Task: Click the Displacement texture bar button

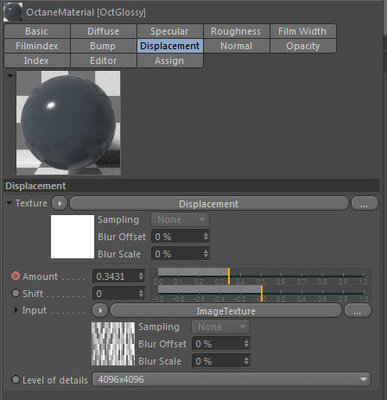Action: pyautogui.click(x=209, y=203)
